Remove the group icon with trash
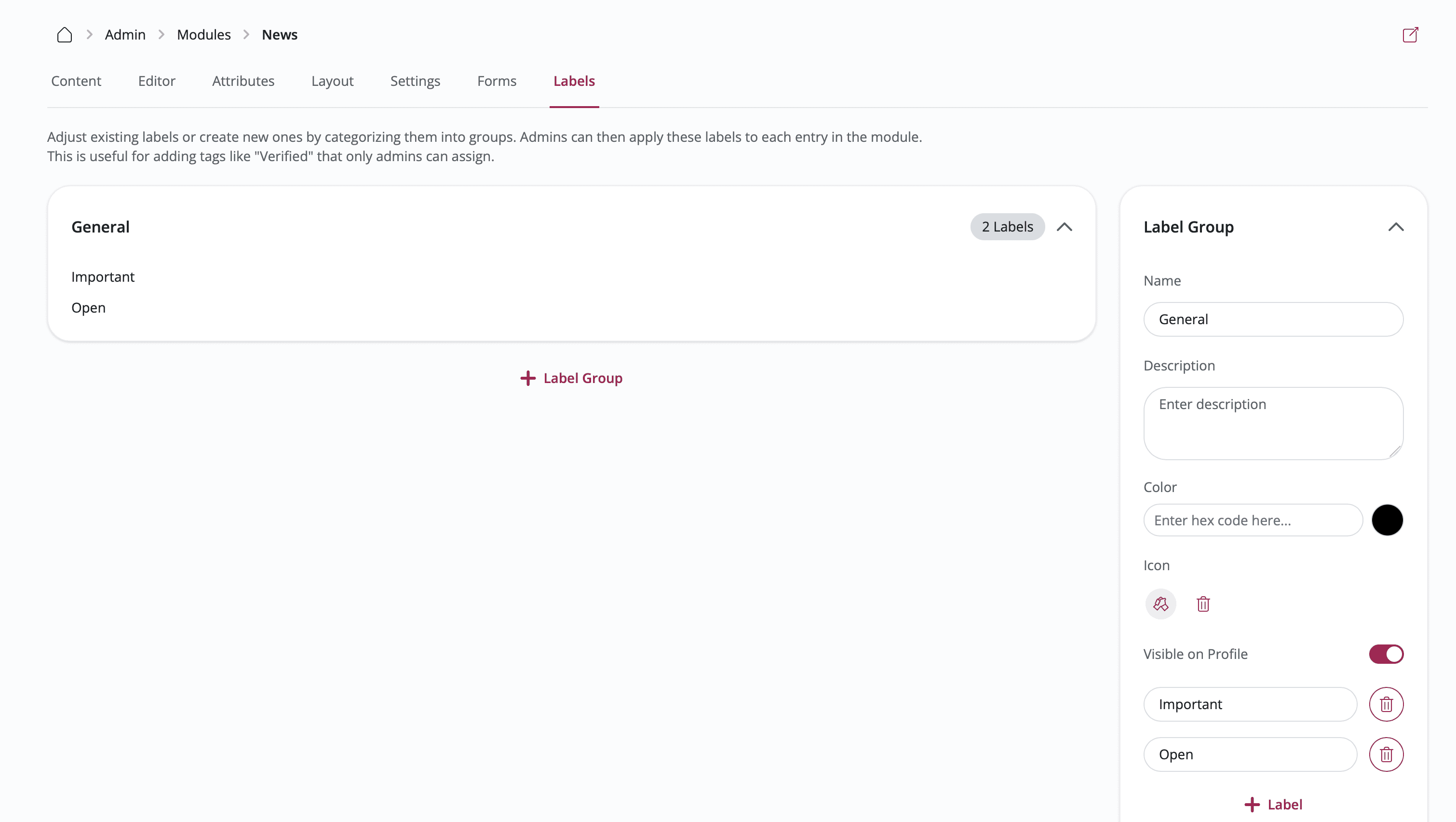1456x822 pixels. (1203, 604)
